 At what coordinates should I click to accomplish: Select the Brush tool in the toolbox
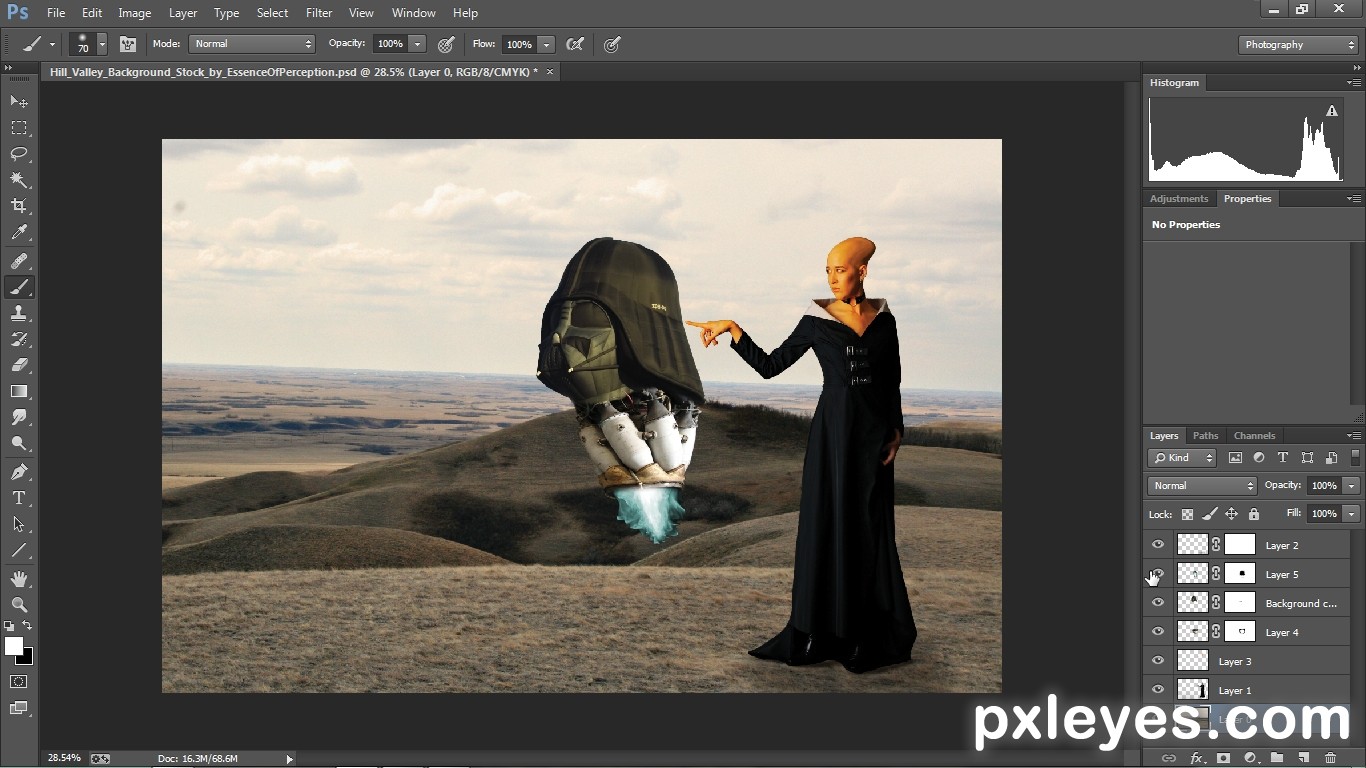[x=19, y=287]
